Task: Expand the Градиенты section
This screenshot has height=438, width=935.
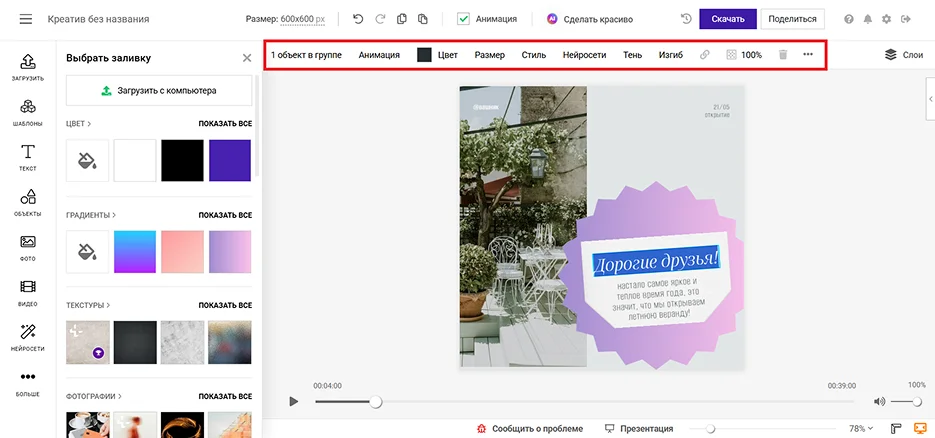Action: pos(92,215)
